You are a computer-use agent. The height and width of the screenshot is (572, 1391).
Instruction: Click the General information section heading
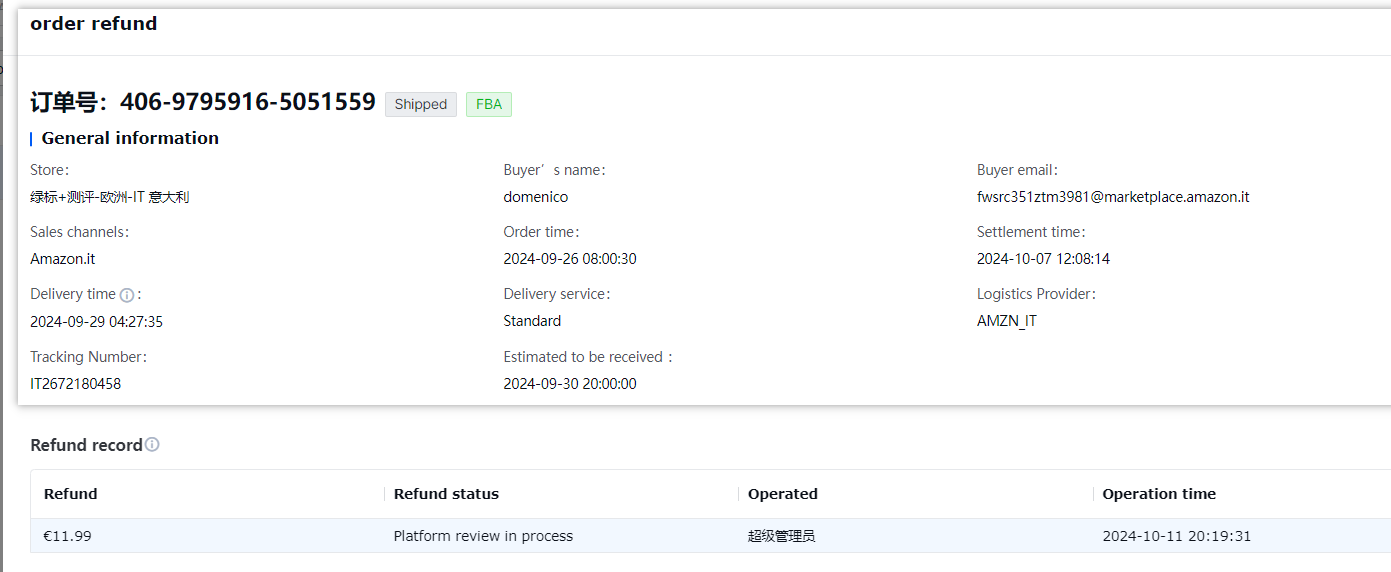tap(130, 138)
